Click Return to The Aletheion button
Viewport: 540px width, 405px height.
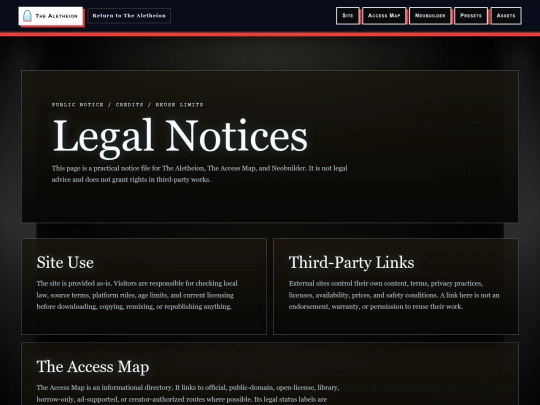click(x=129, y=16)
